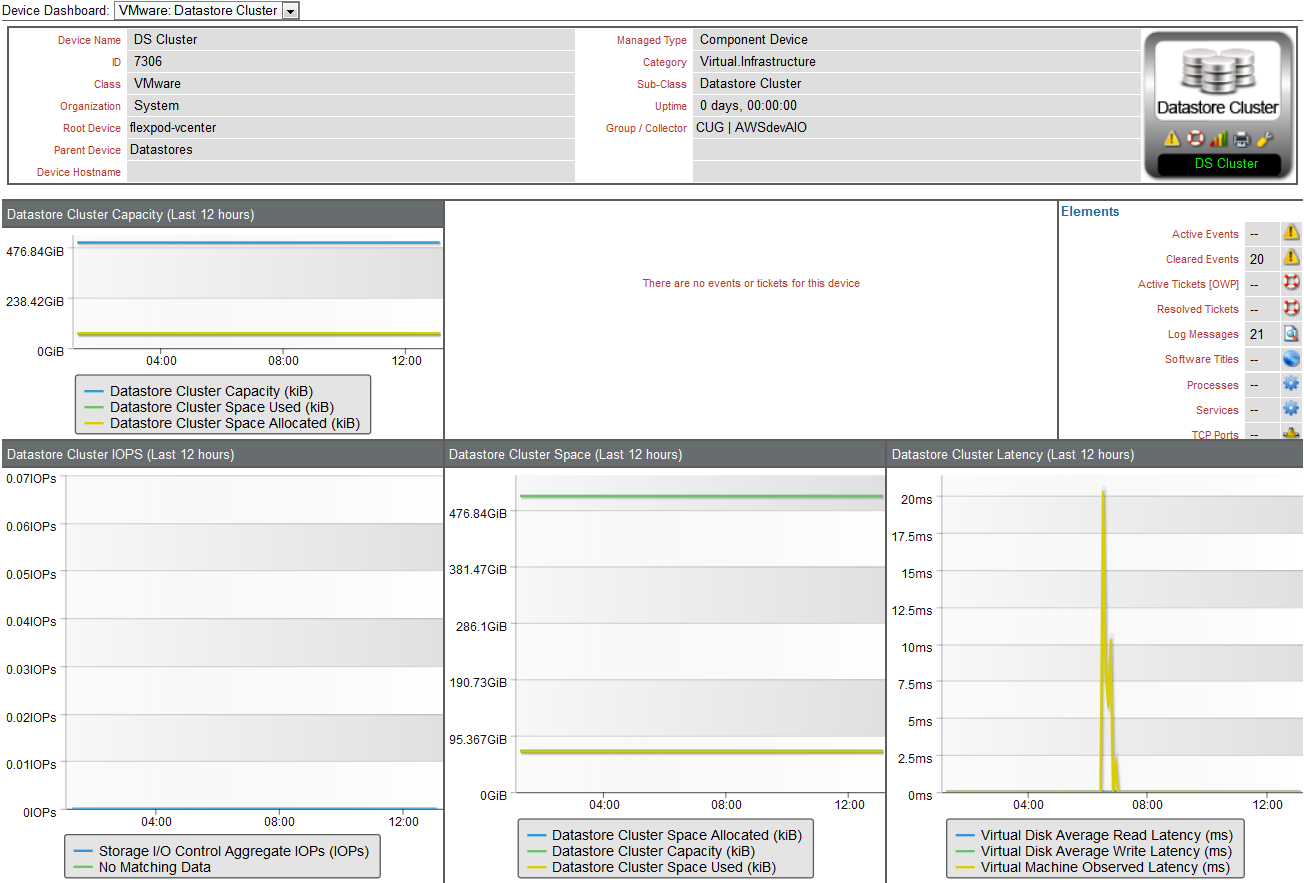Open Cleared Events via its warning icon

1289,258
